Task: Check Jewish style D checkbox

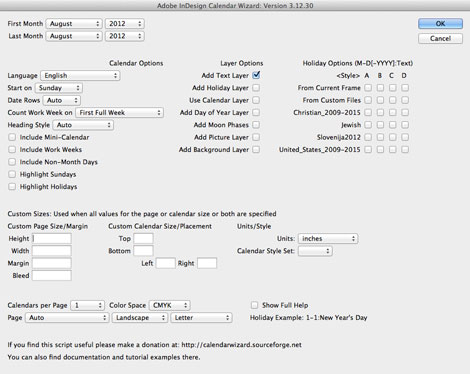Action: [x=405, y=125]
